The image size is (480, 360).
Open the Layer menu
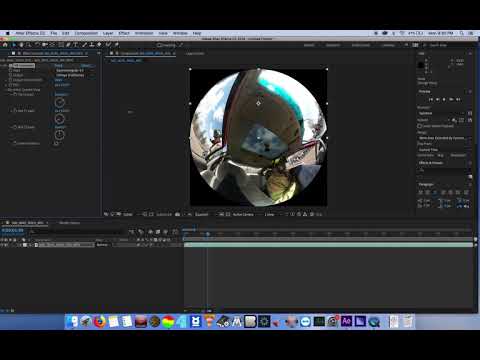point(108,33)
